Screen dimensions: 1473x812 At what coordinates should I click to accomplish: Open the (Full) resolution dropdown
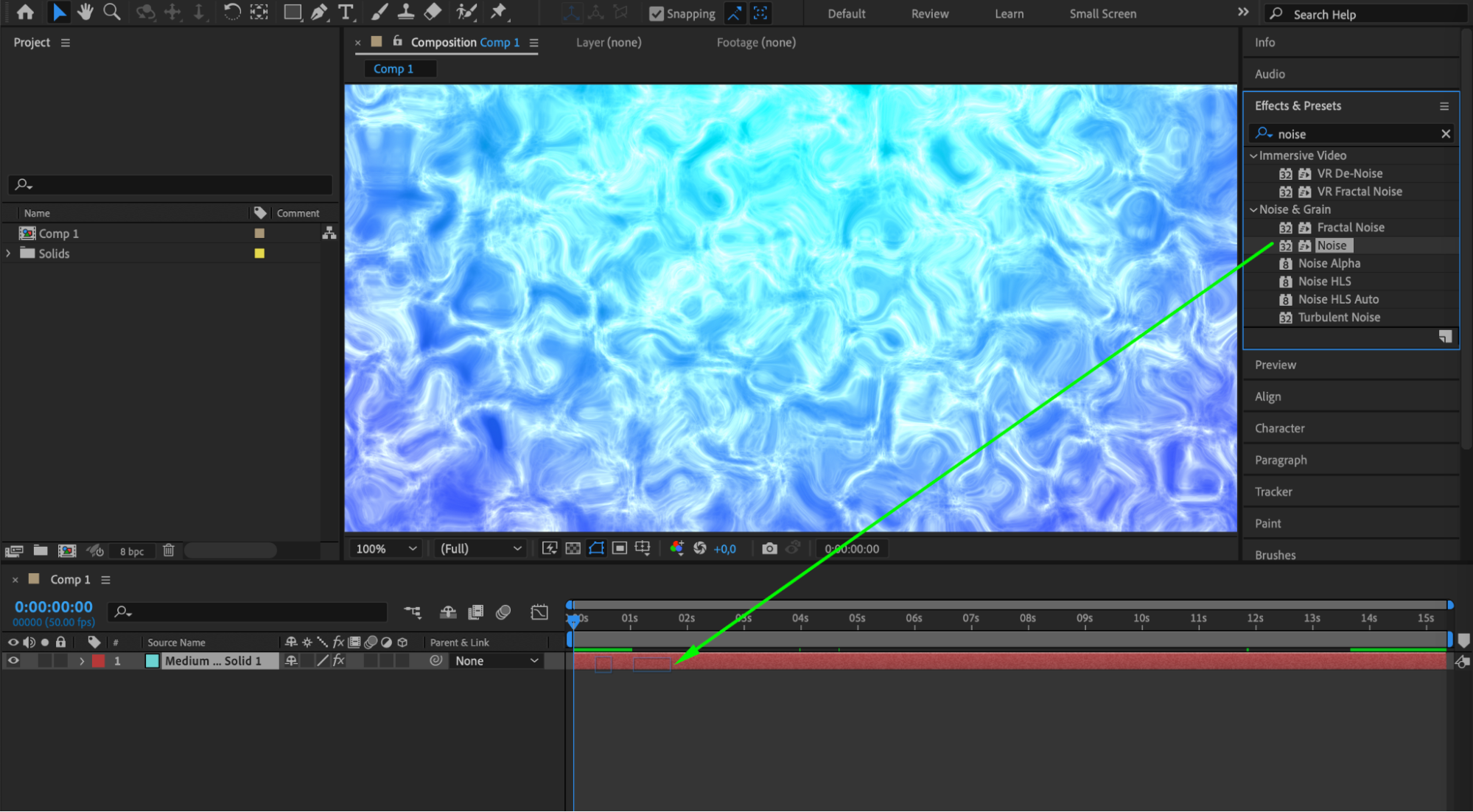pos(480,548)
